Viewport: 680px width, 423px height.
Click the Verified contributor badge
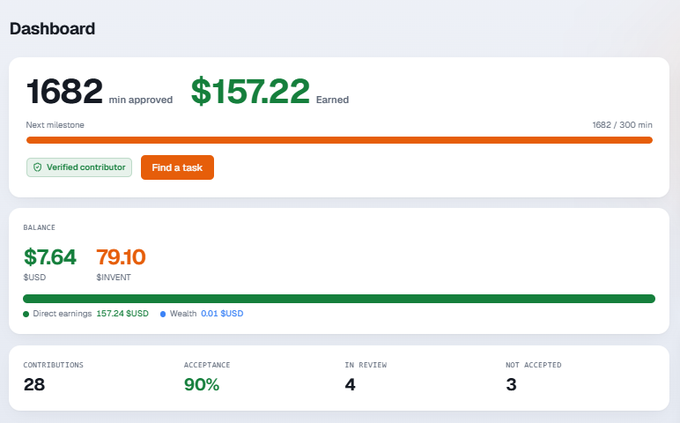79,167
